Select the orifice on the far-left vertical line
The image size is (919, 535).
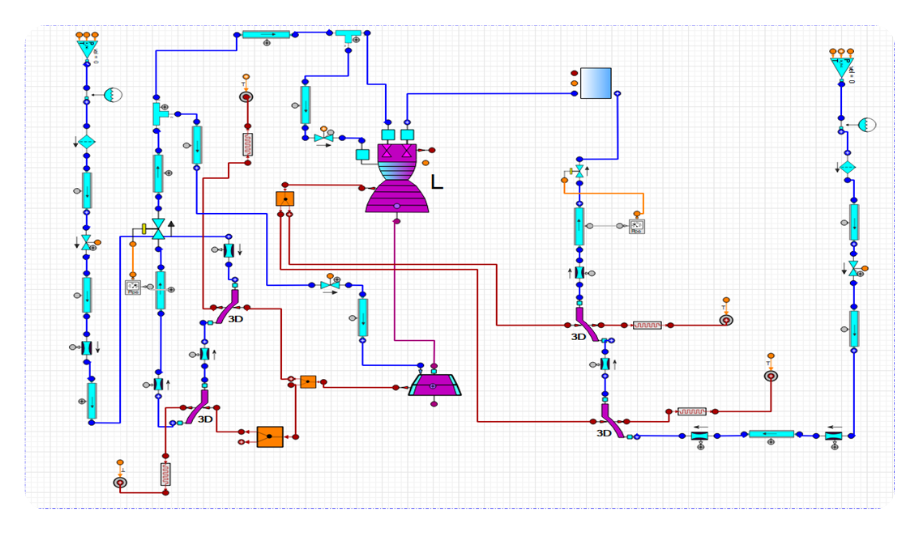87,348
